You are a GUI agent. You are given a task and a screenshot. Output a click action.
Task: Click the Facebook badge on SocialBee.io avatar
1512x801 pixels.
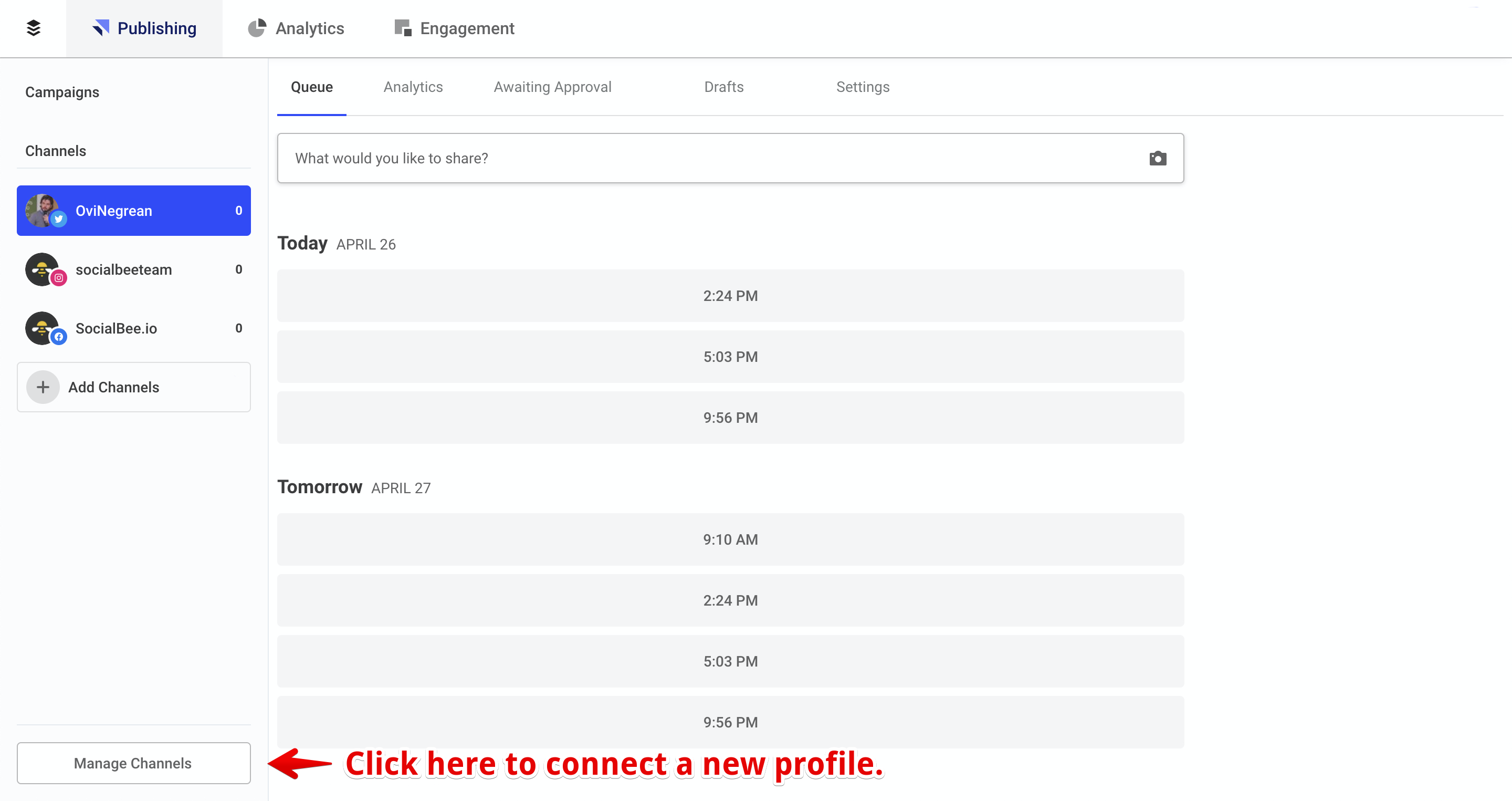[x=59, y=337]
